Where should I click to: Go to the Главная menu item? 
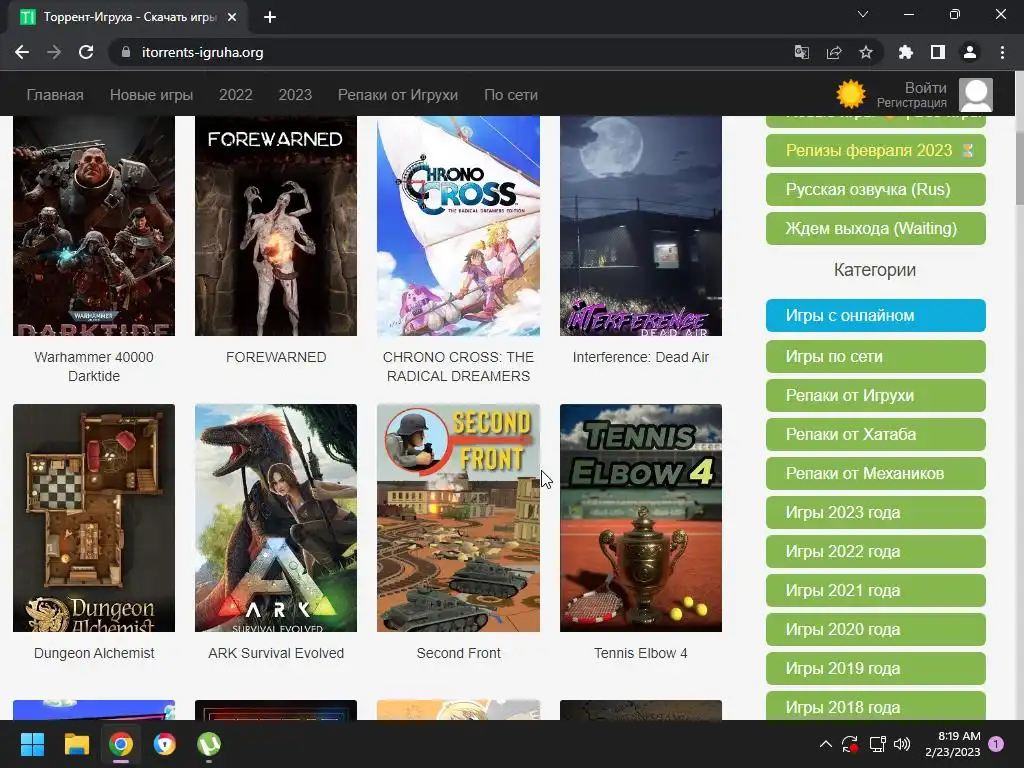point(55,95)
